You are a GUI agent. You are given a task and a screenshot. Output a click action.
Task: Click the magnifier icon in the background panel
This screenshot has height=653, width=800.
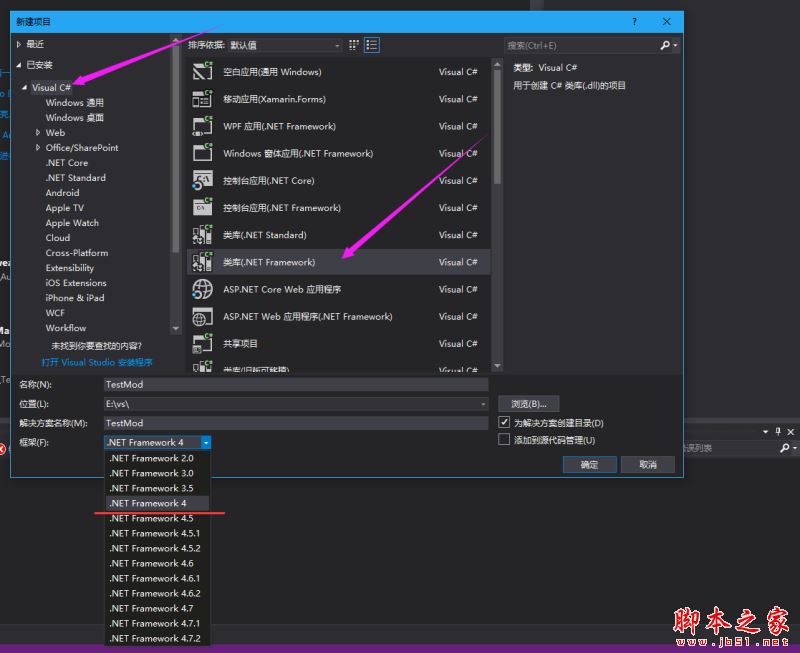click(785, 447)
